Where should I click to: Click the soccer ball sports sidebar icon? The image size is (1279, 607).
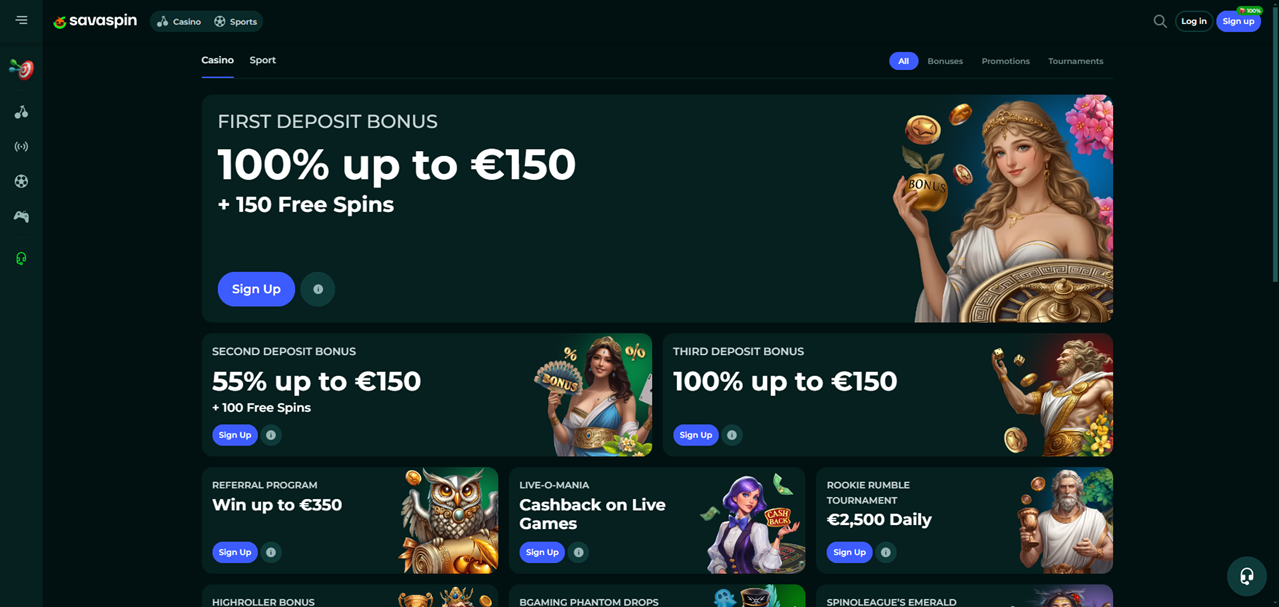point(21,181)
